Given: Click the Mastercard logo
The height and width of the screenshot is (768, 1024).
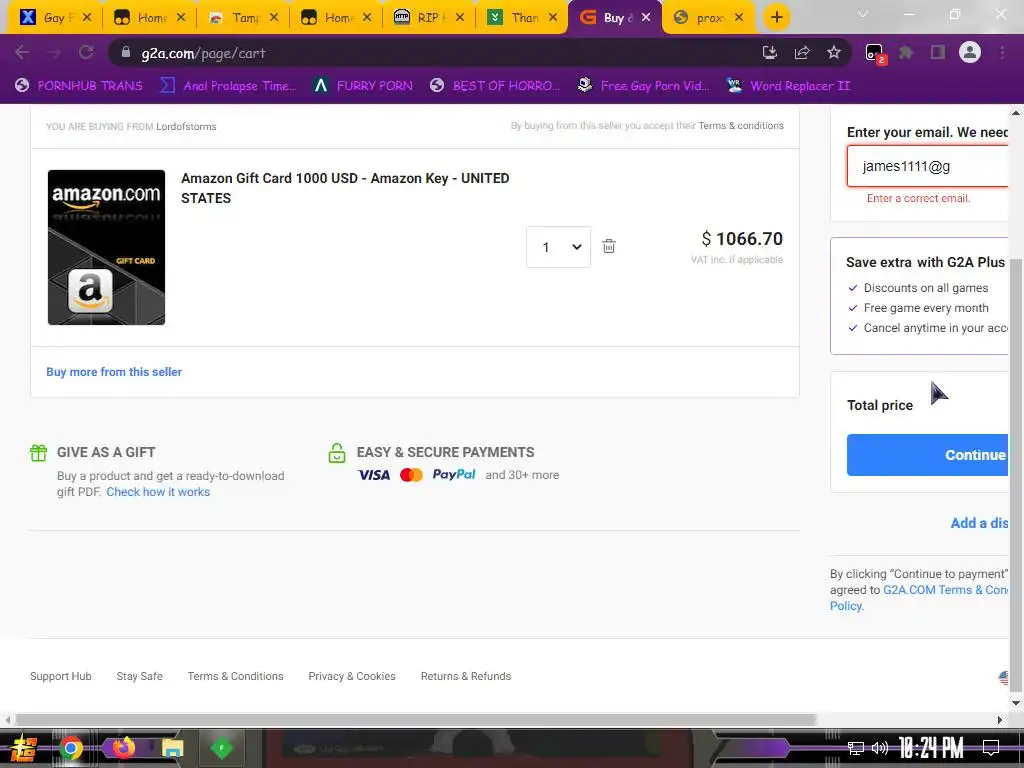Looking at the screenshot, I should [x=411, y=475].
